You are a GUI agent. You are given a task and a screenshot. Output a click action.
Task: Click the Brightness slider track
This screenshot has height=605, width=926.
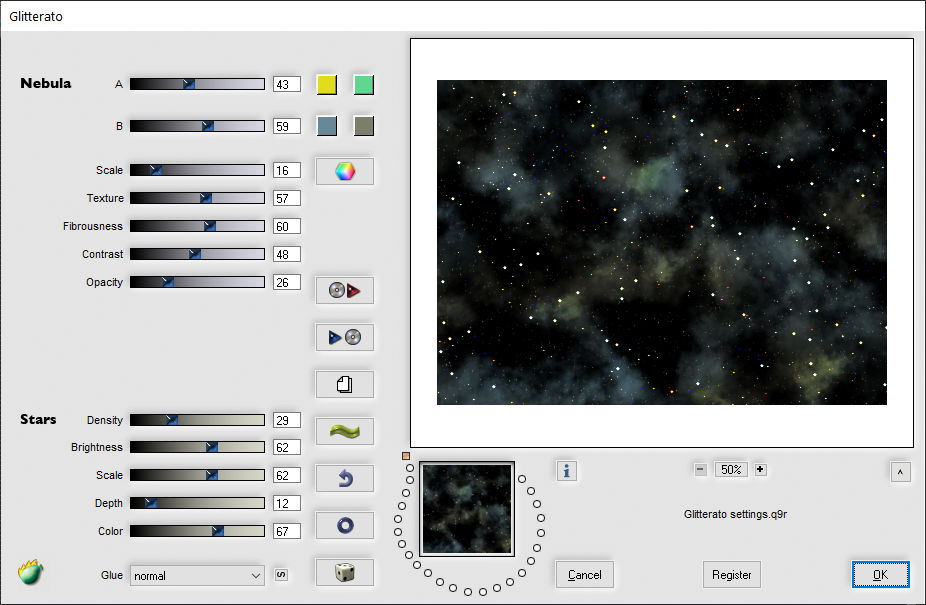click(x=197, y=447)
